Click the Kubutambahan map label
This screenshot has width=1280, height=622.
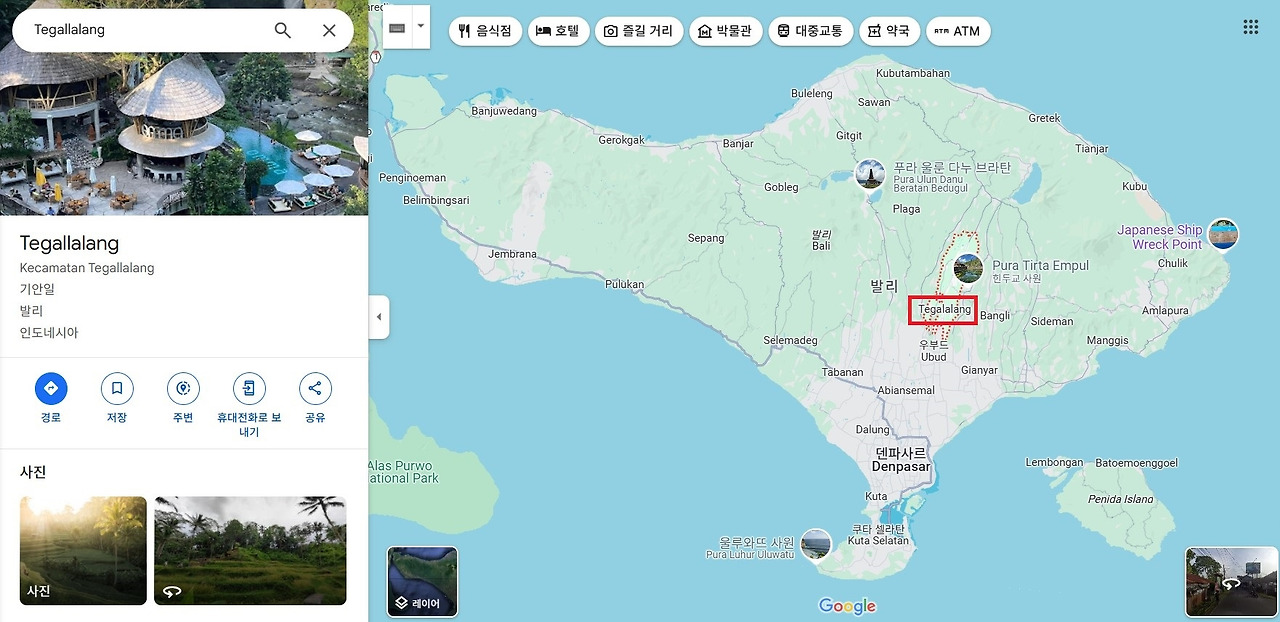913,74
